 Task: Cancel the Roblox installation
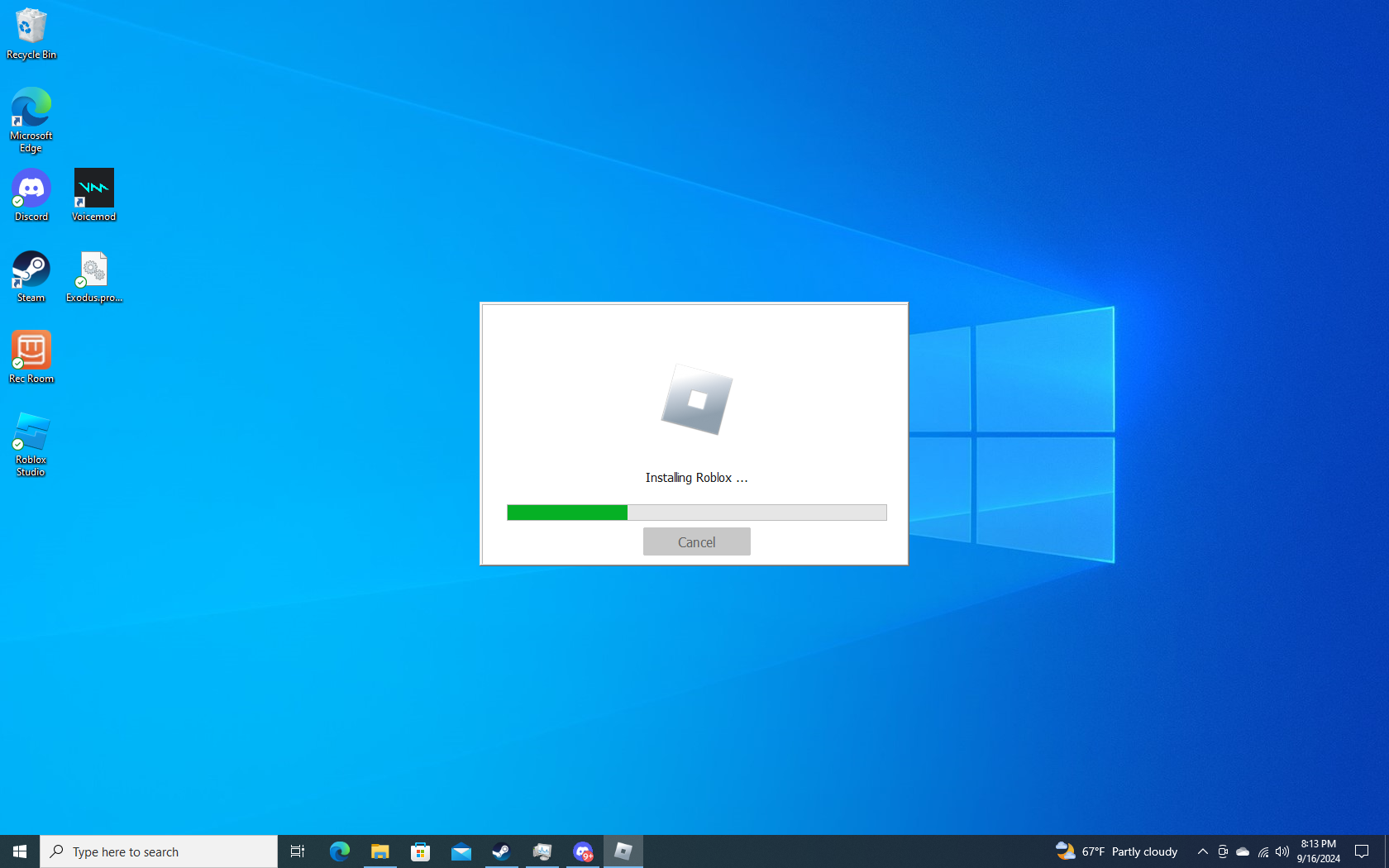(x=696, y=541)
